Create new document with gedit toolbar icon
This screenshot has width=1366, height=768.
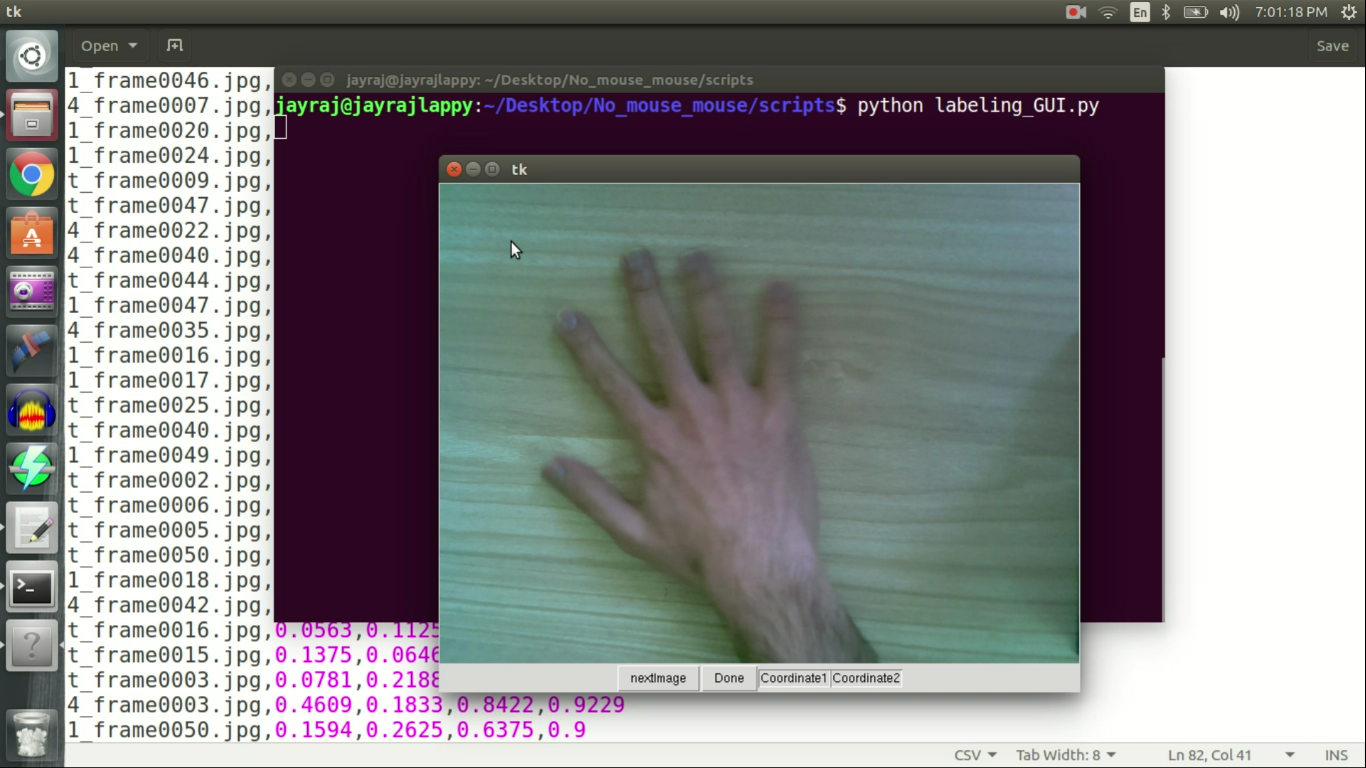pos(175,46)
